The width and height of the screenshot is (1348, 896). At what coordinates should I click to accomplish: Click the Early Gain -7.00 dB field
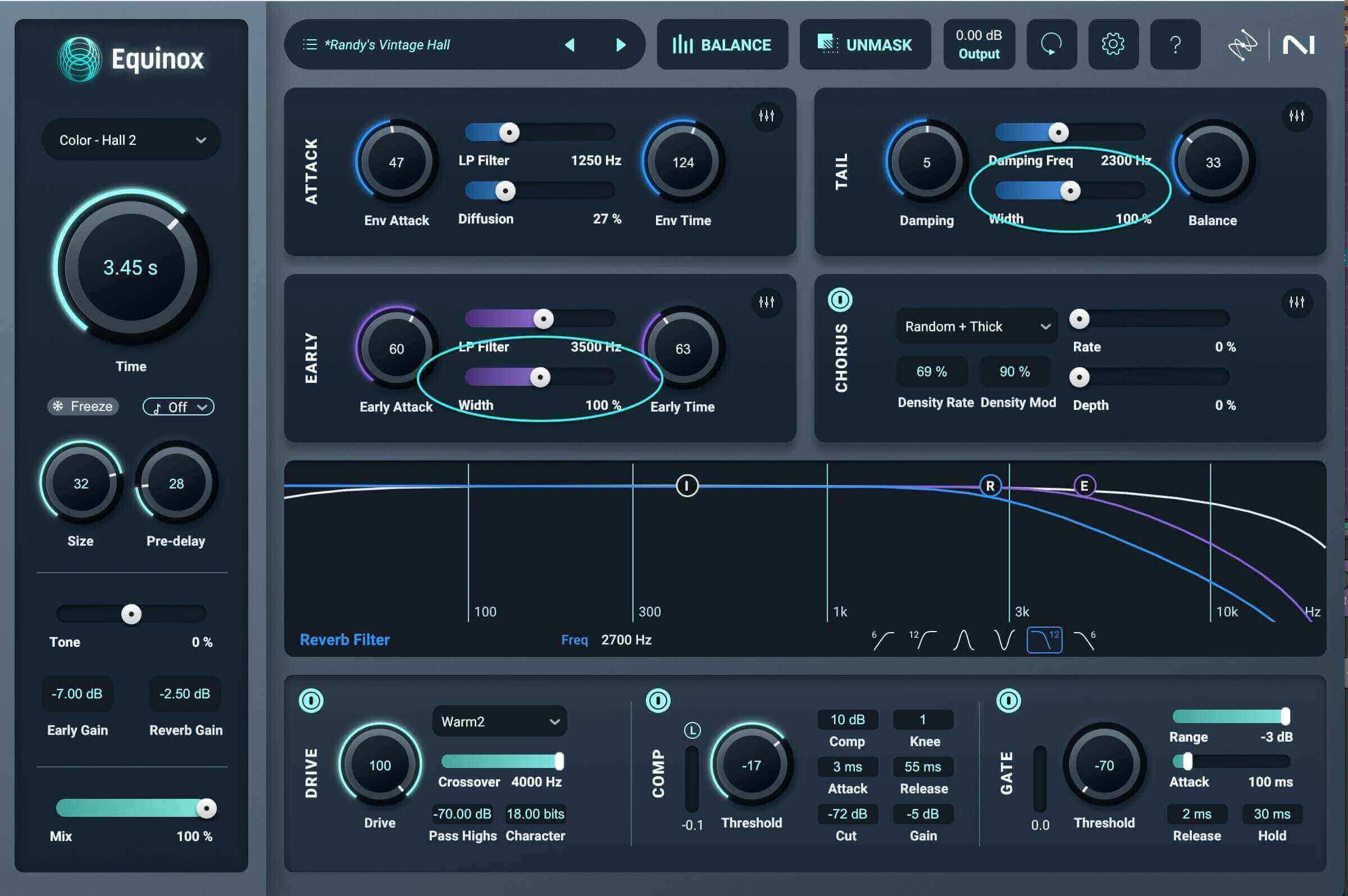(76, 694)
